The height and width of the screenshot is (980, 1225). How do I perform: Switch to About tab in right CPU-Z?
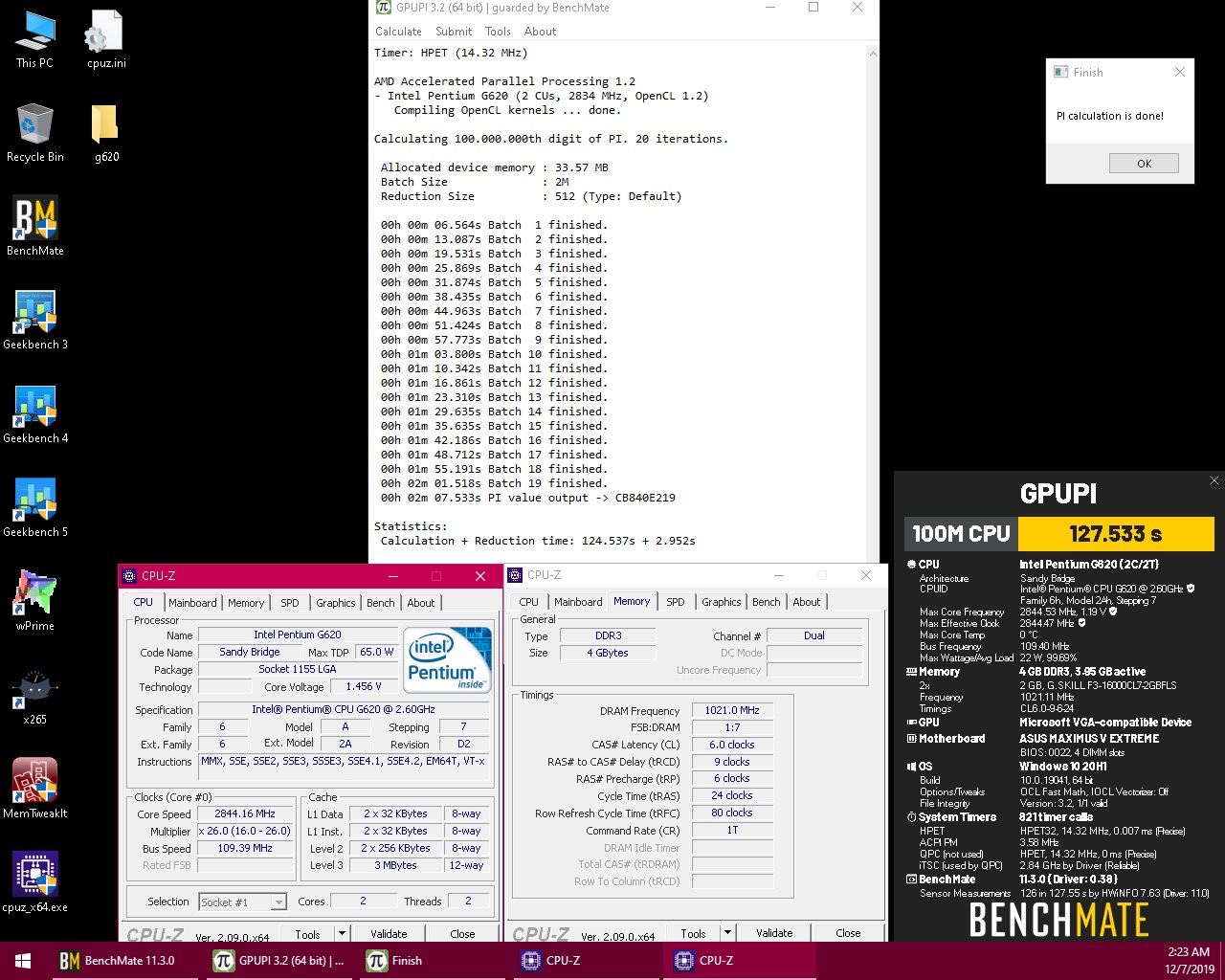pos(807,602)
